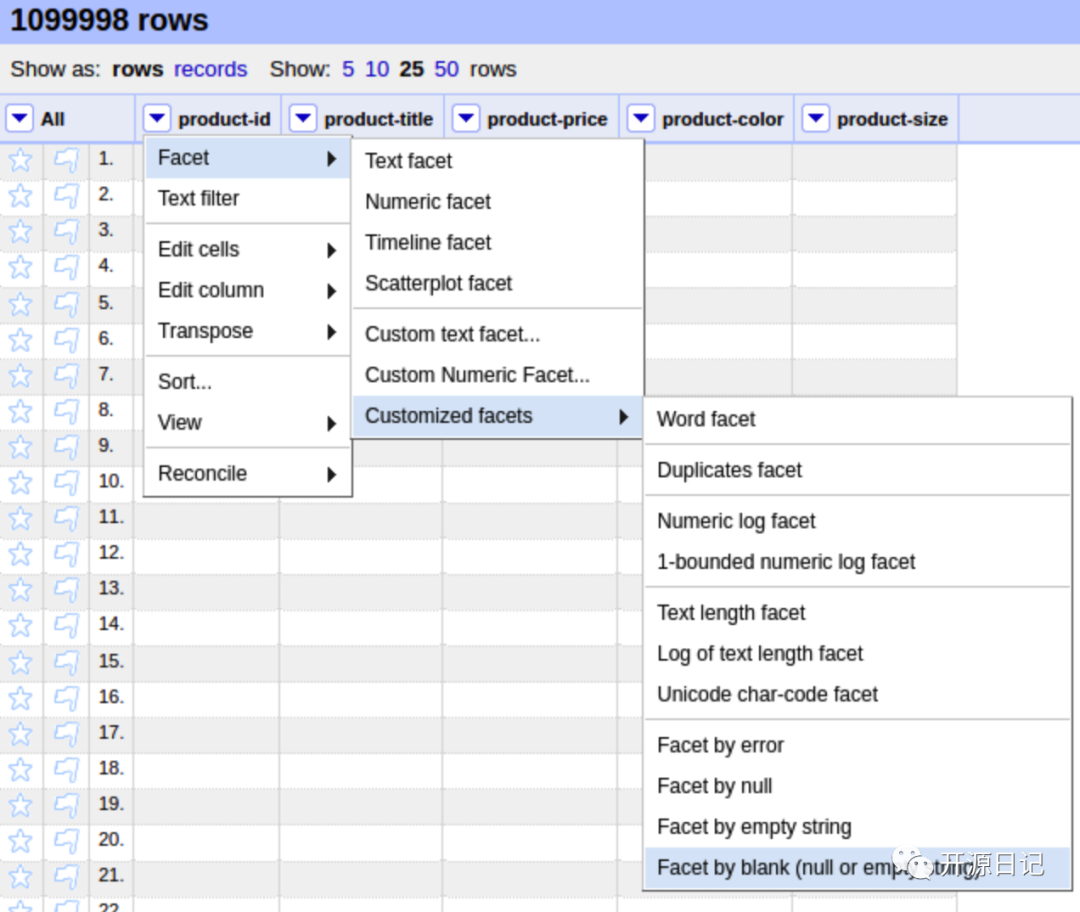Flag row 16
The height and width of the screenshot is (912, 1080).
point(66,697)
